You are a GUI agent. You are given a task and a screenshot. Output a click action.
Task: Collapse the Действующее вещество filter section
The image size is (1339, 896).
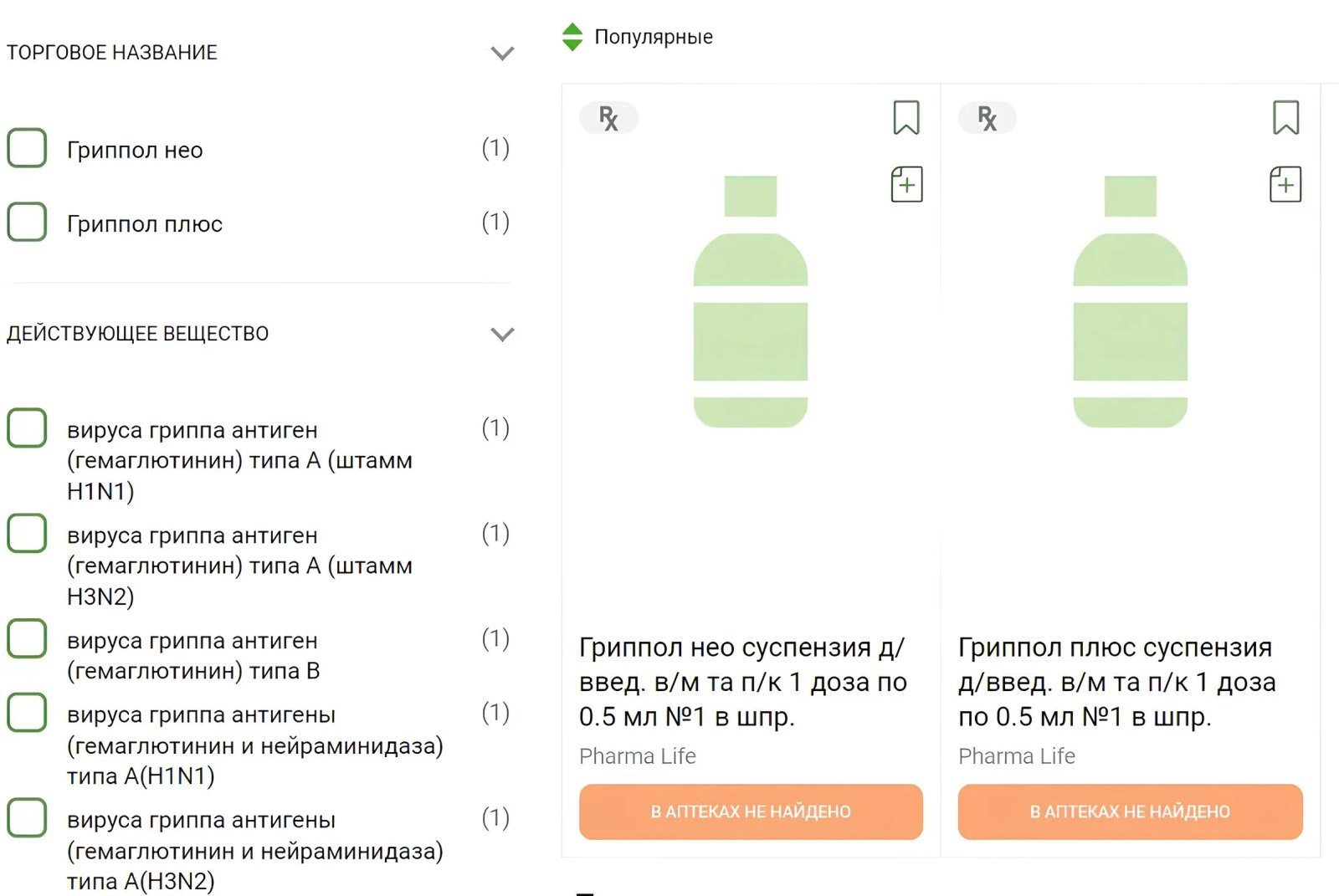[502, 335]
